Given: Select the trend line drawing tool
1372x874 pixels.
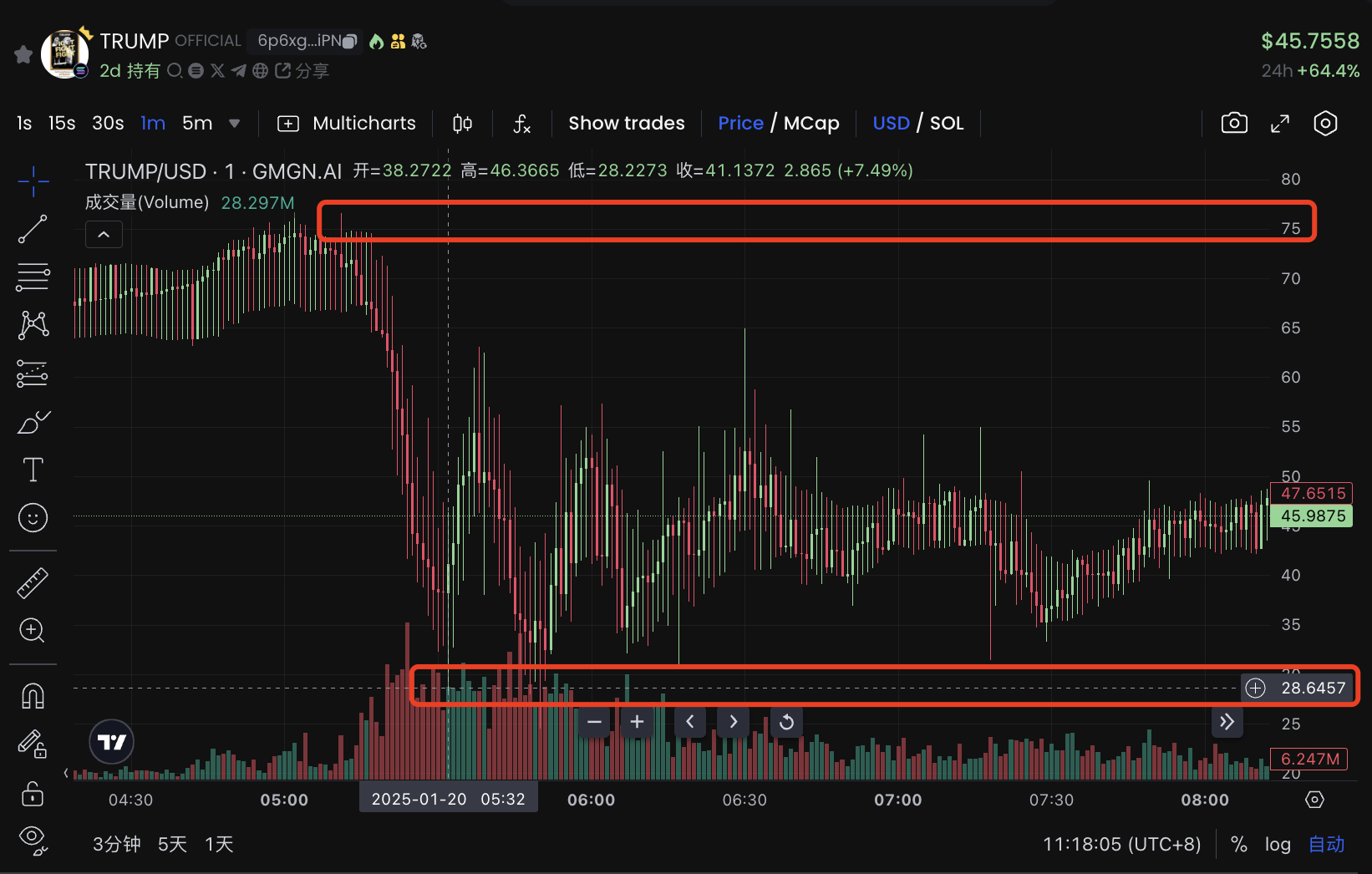Looking at the screenshot, I should tap(33, 229).
